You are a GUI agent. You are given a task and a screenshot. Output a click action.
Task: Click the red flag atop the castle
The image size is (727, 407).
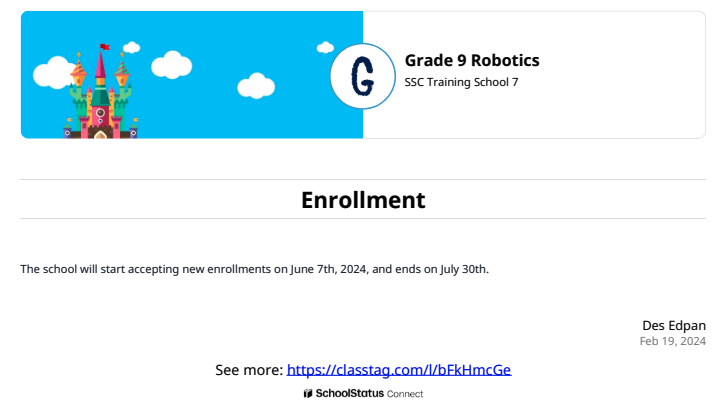point(105,47)
